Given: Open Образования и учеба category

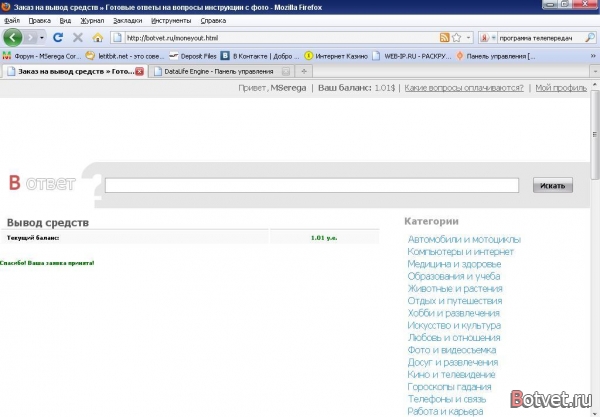Looking at the screenshot, I should (x=454, y=276).
